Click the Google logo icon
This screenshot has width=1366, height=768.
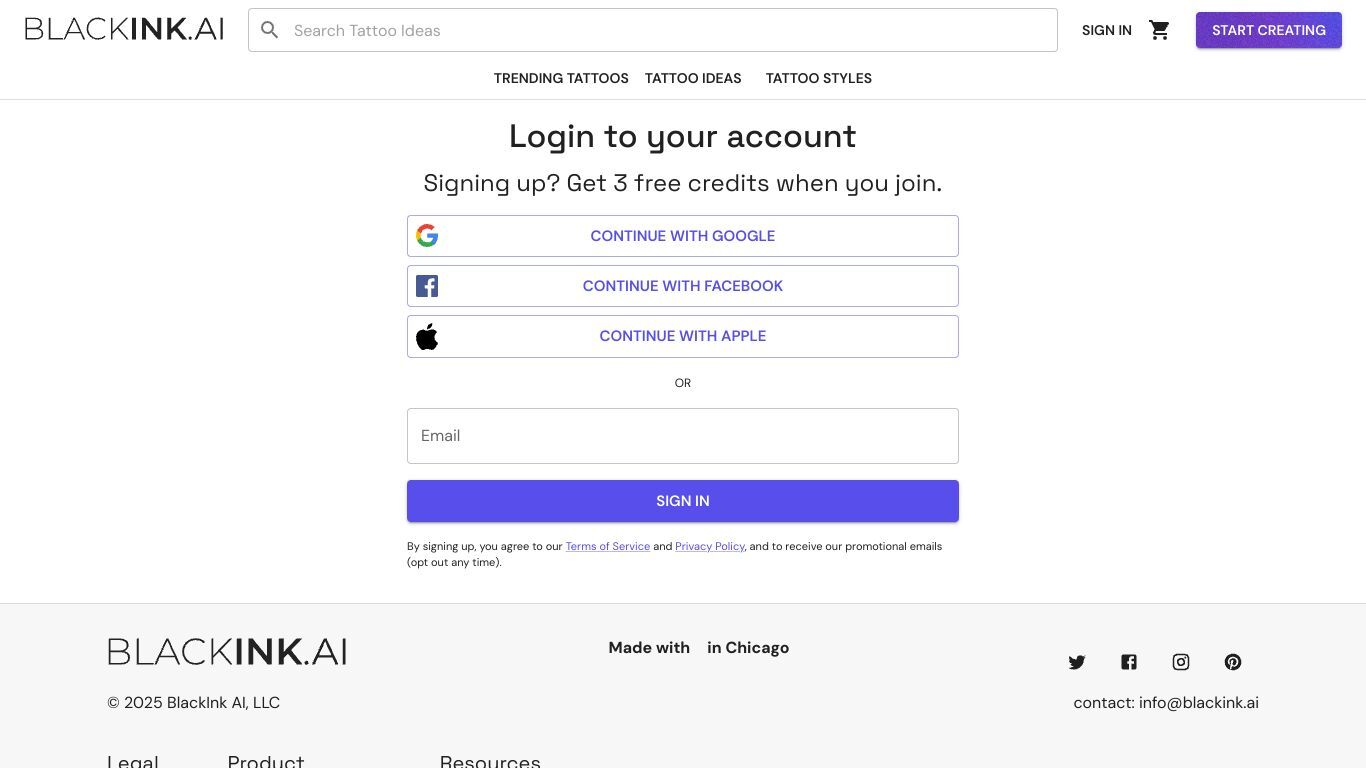tap(427, 236)
